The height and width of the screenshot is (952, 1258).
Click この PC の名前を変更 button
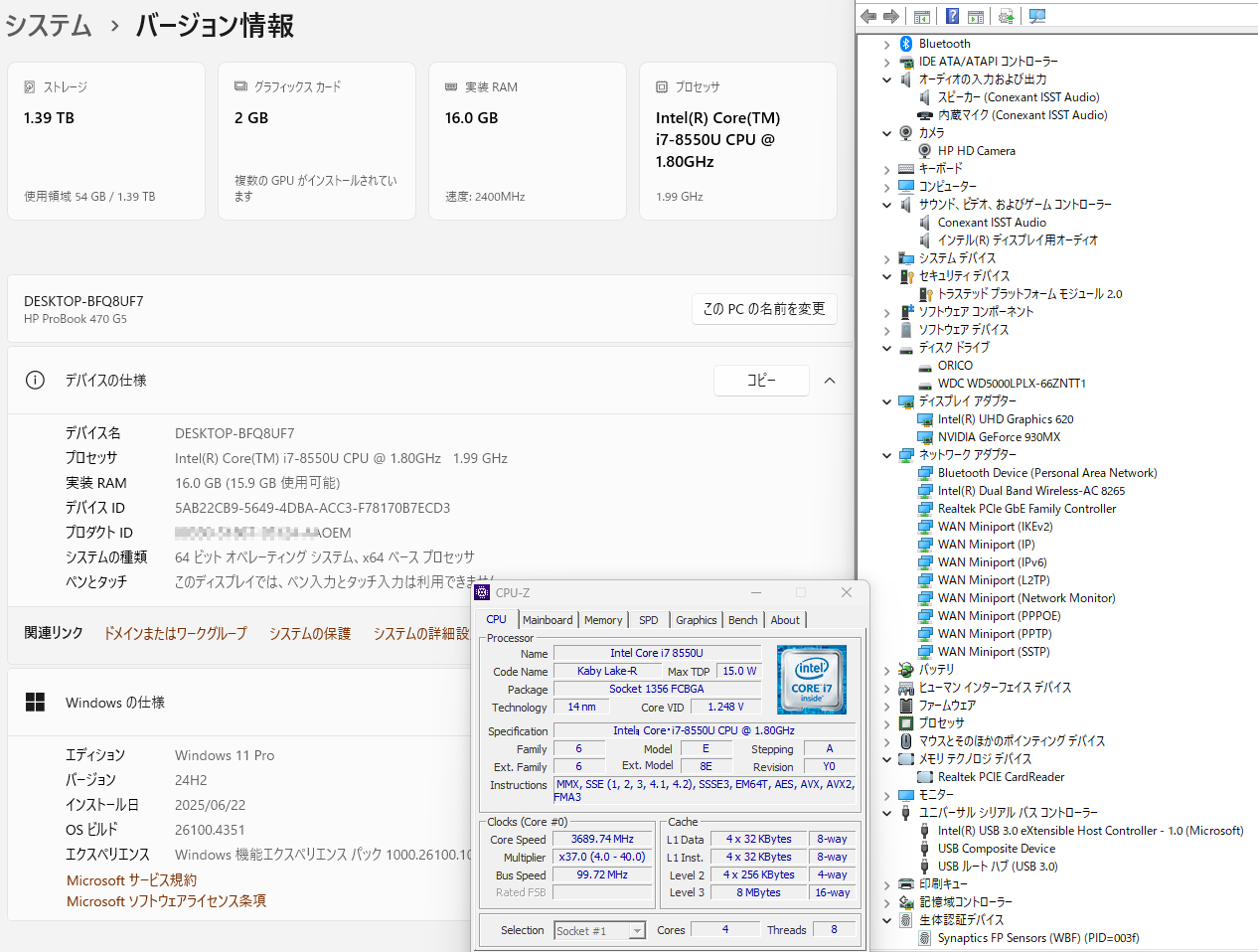(x=764, y=309)
